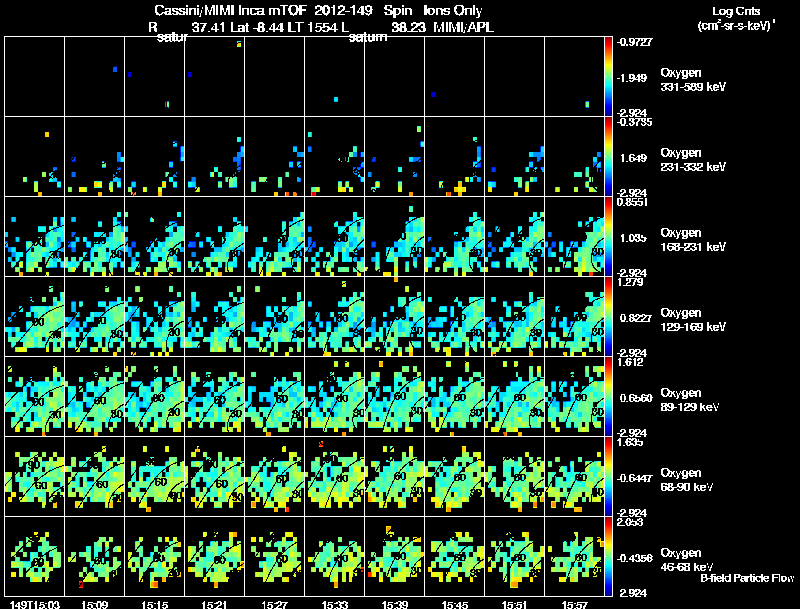Select the 168-231 keV panel at 15:57
The height and width of the screenshot is (609, 800).
coord(574,237)
